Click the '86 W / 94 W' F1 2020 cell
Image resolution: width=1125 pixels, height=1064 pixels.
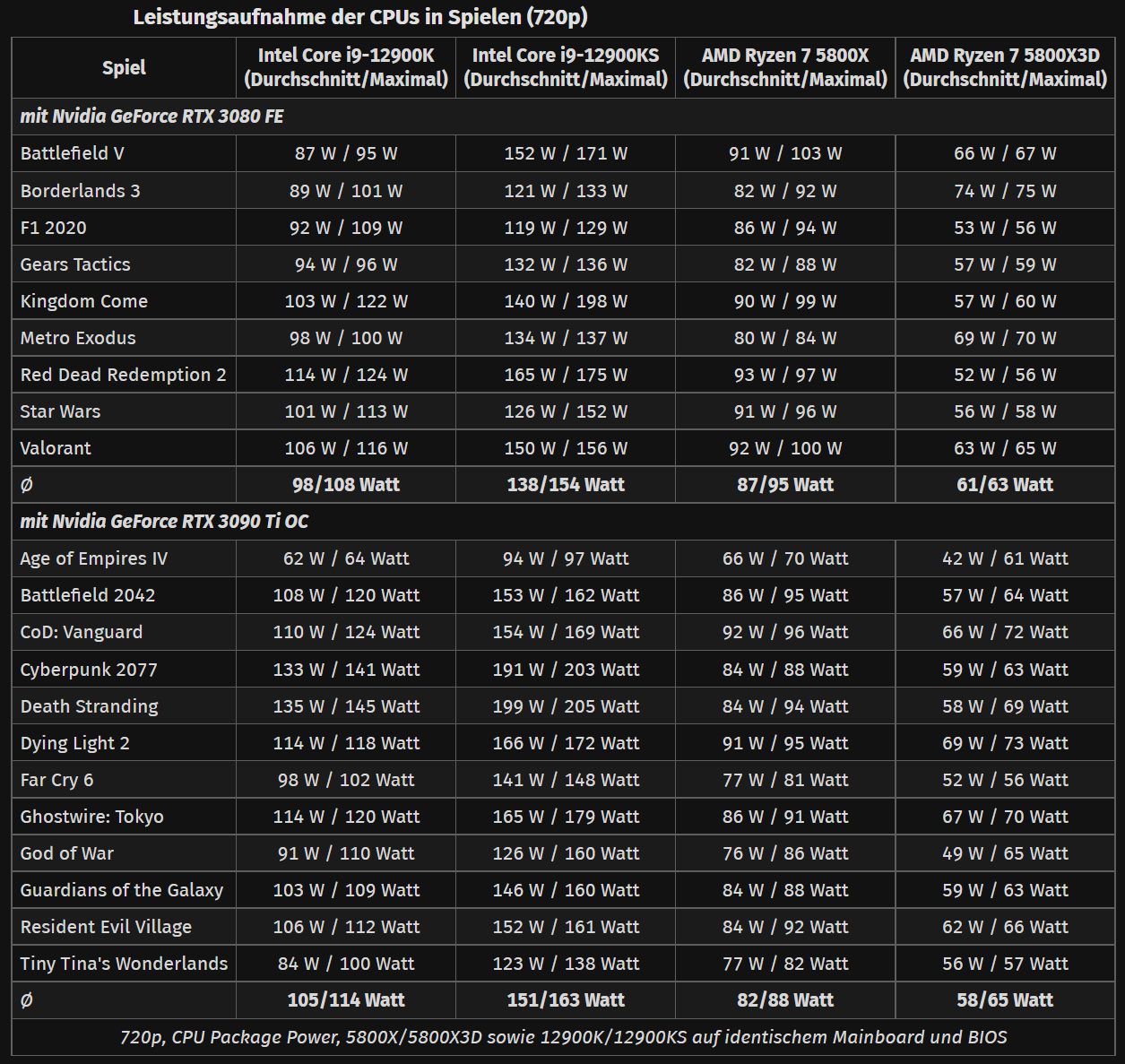coord(785,228)
